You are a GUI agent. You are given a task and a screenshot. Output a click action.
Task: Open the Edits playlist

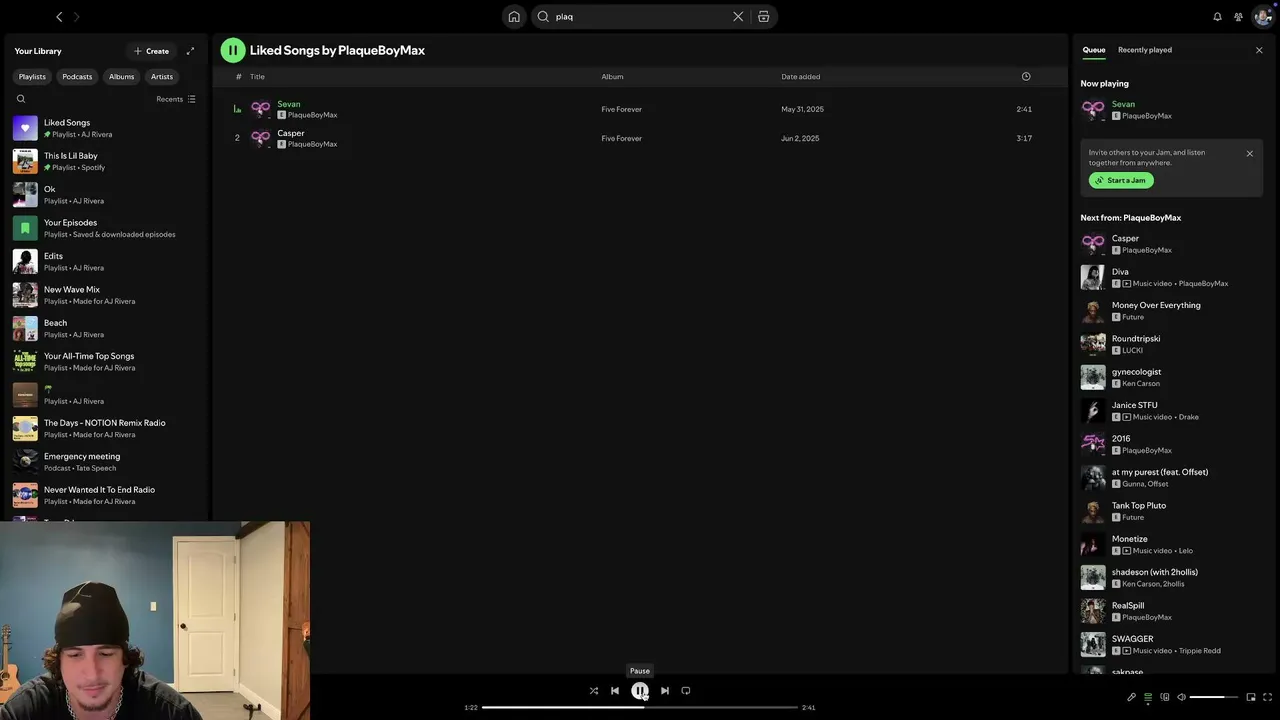pos(108,261)
